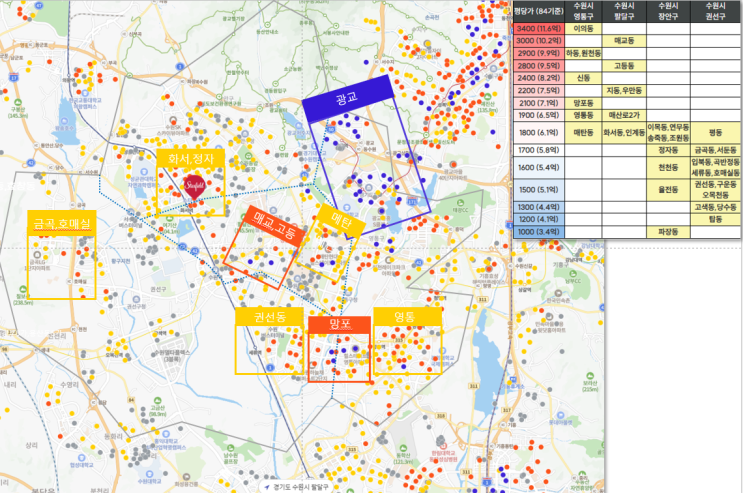Click the 한림대학교 동탄성심병원 hospital icon
743x493 pixels.
click(443, 446)
